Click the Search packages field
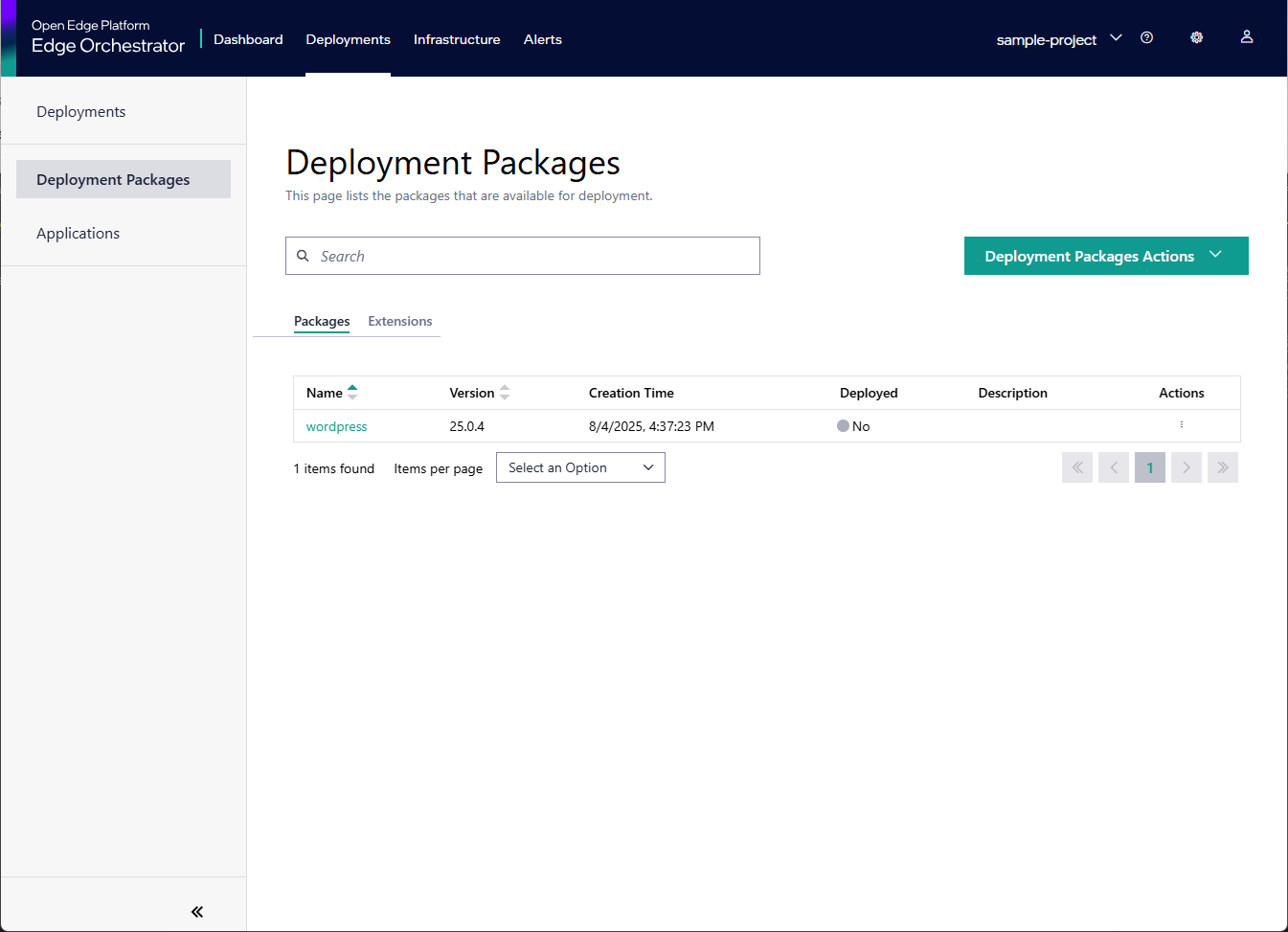This screenshot has width=1288, height=932. click(536, 256)
